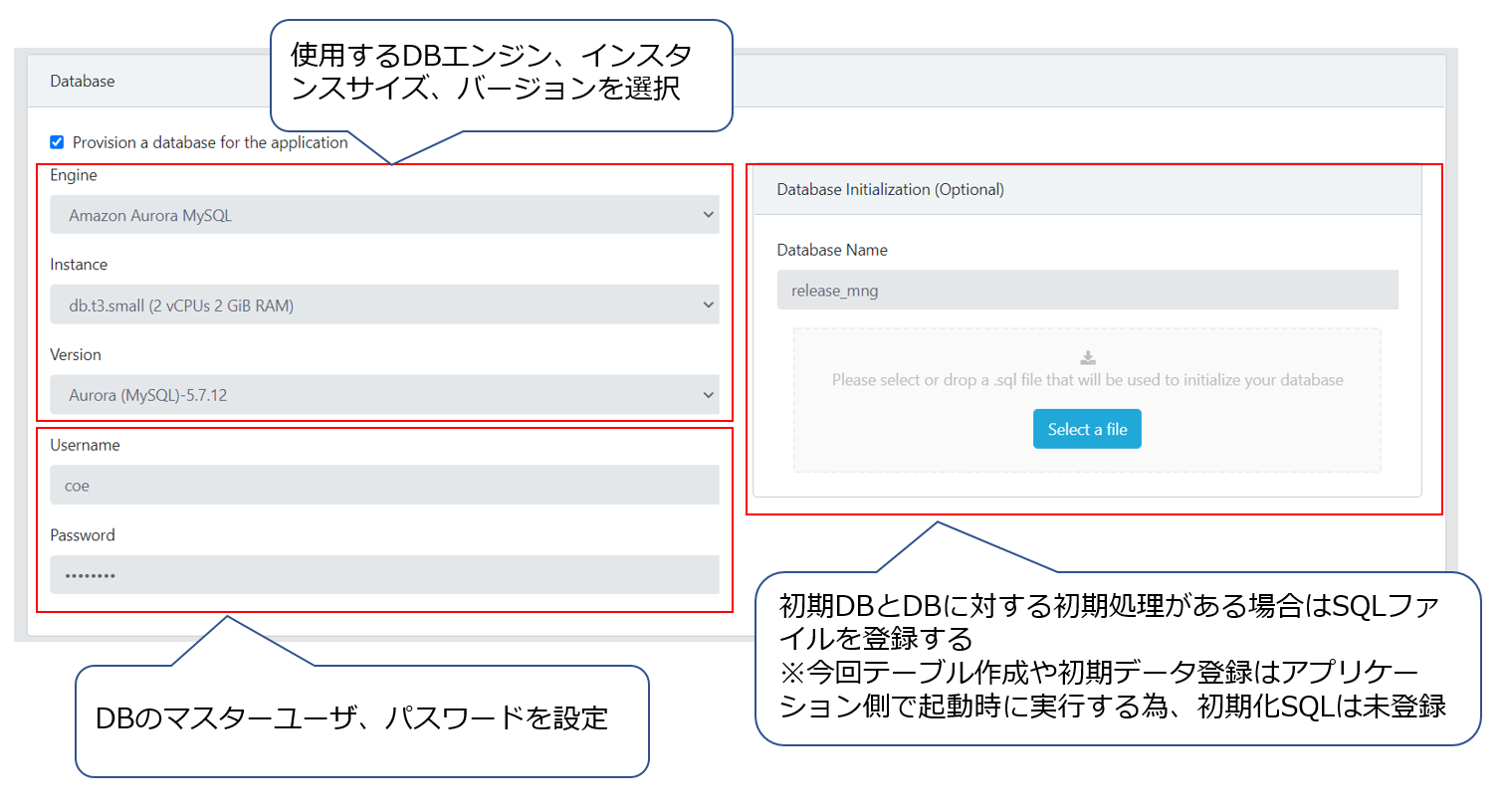Click the Username field label
Image resolution: width=1506 pixels, height=812 pixels.
(x=85, y=445)
